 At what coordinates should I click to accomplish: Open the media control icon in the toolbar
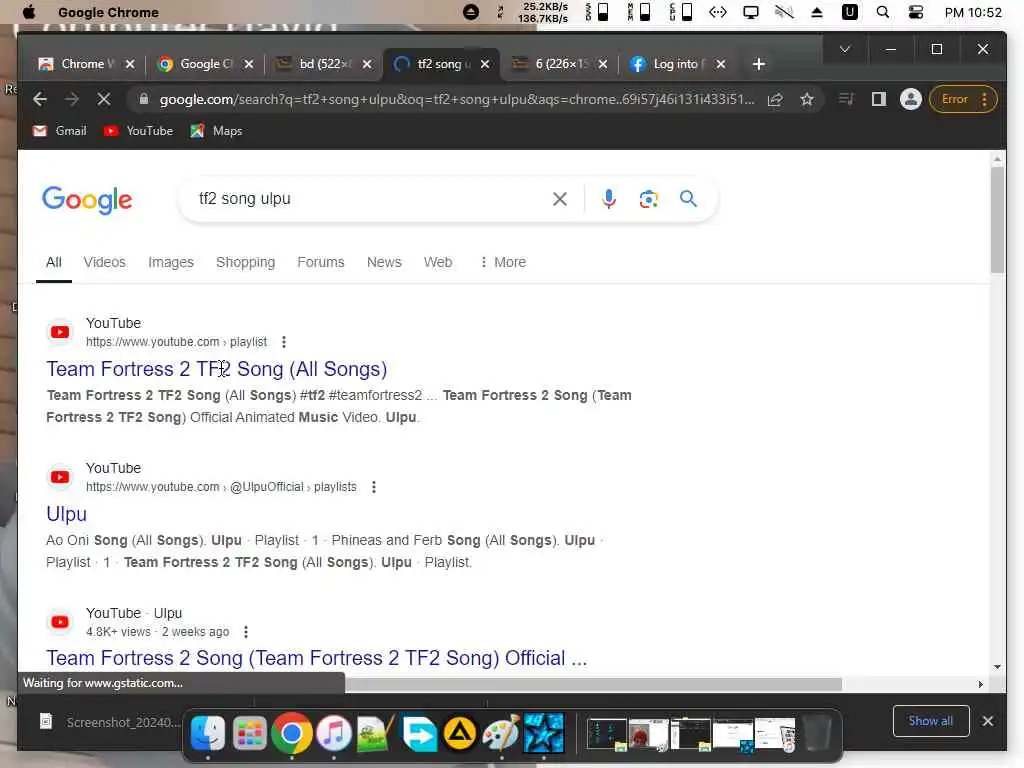pos(846,99)
